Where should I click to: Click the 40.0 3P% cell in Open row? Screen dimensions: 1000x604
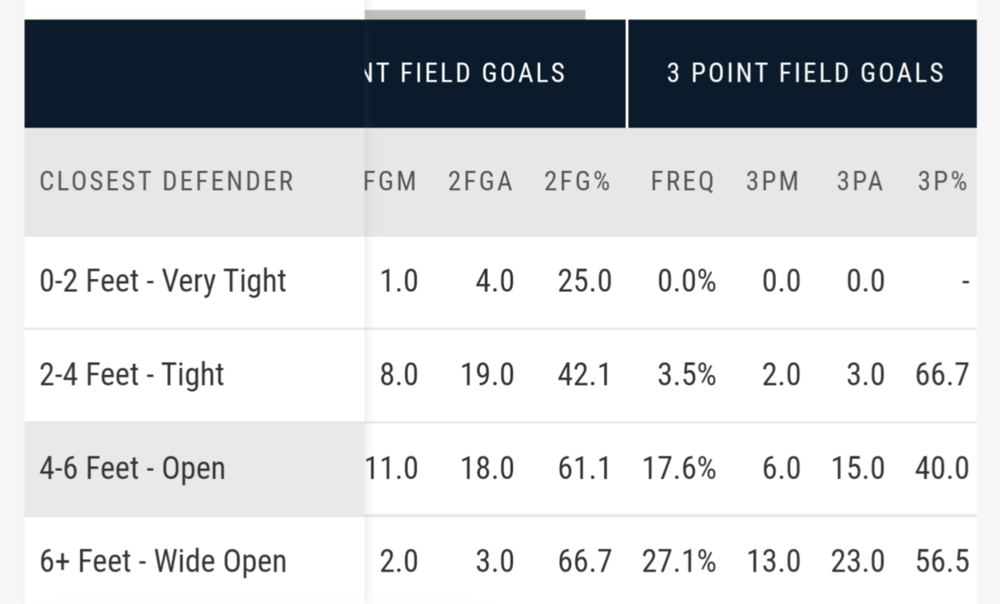(943, 468)
